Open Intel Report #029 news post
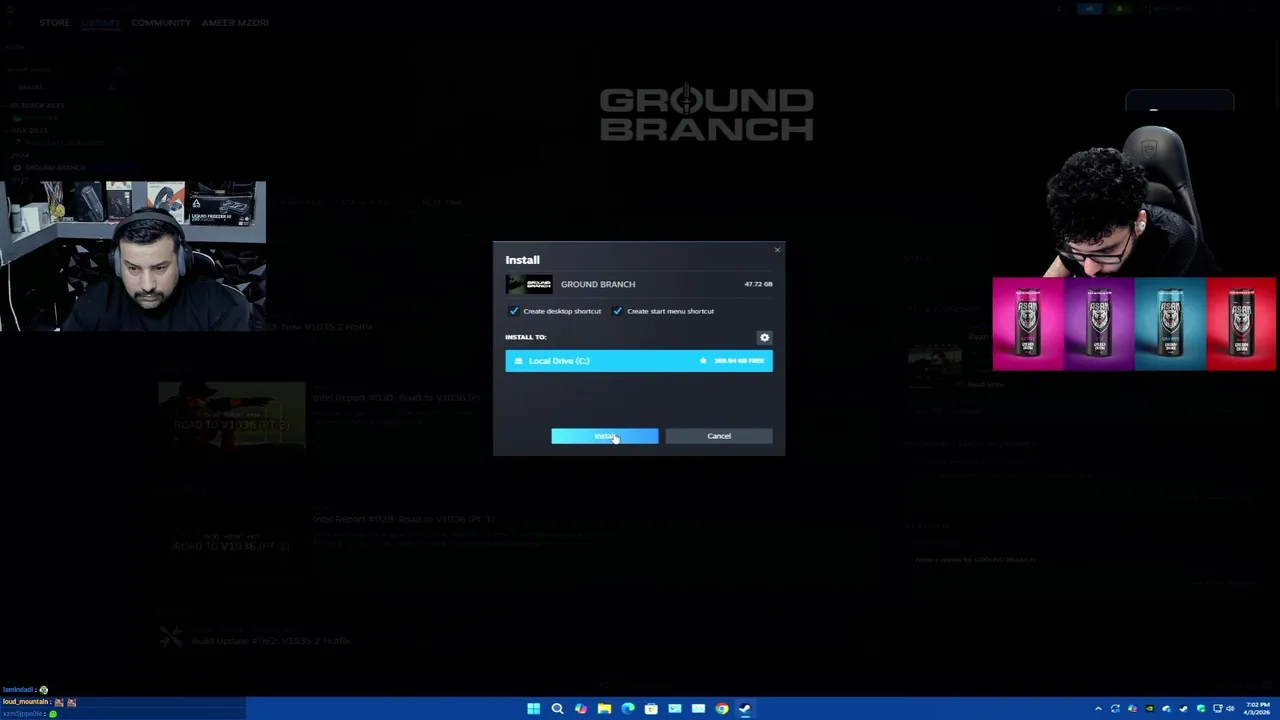Image resolution: width=1280 pixels, height=720 pixels. pos(403,519)
